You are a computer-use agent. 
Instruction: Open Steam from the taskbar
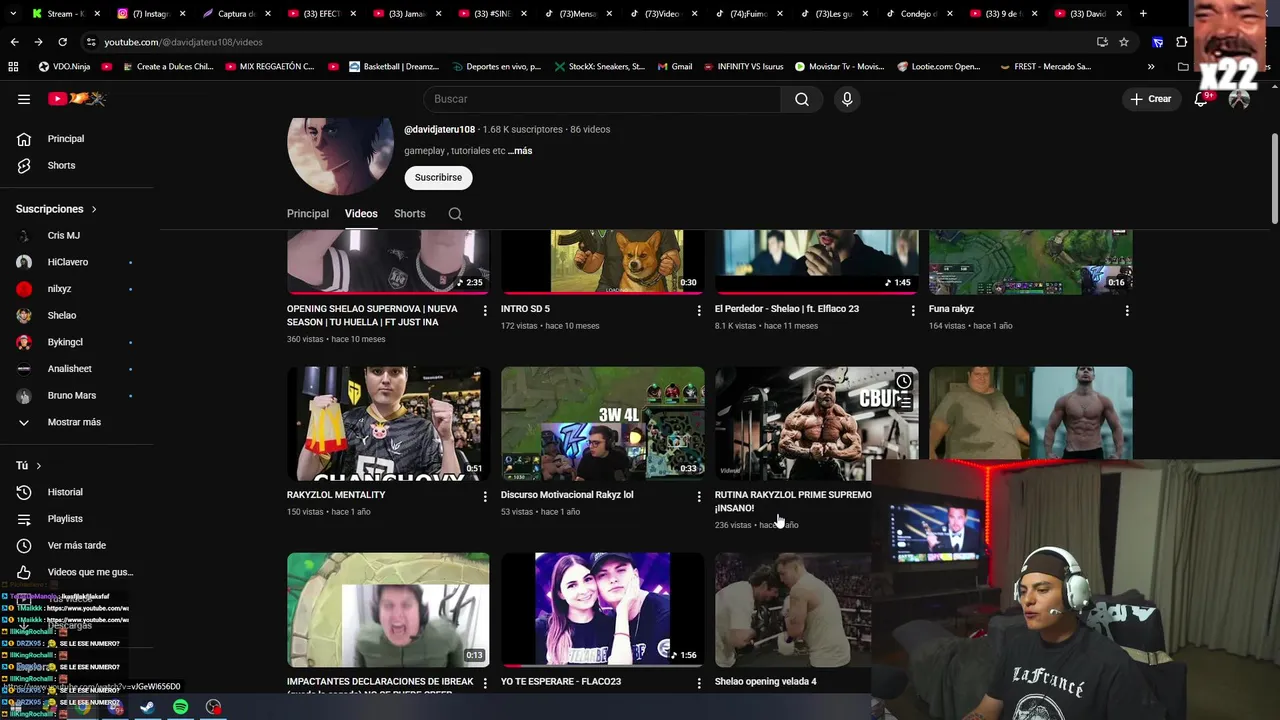(147, 707)
